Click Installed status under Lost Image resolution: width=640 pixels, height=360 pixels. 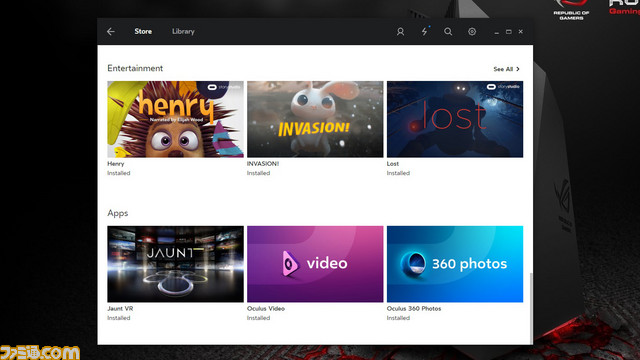coord(398,173)
